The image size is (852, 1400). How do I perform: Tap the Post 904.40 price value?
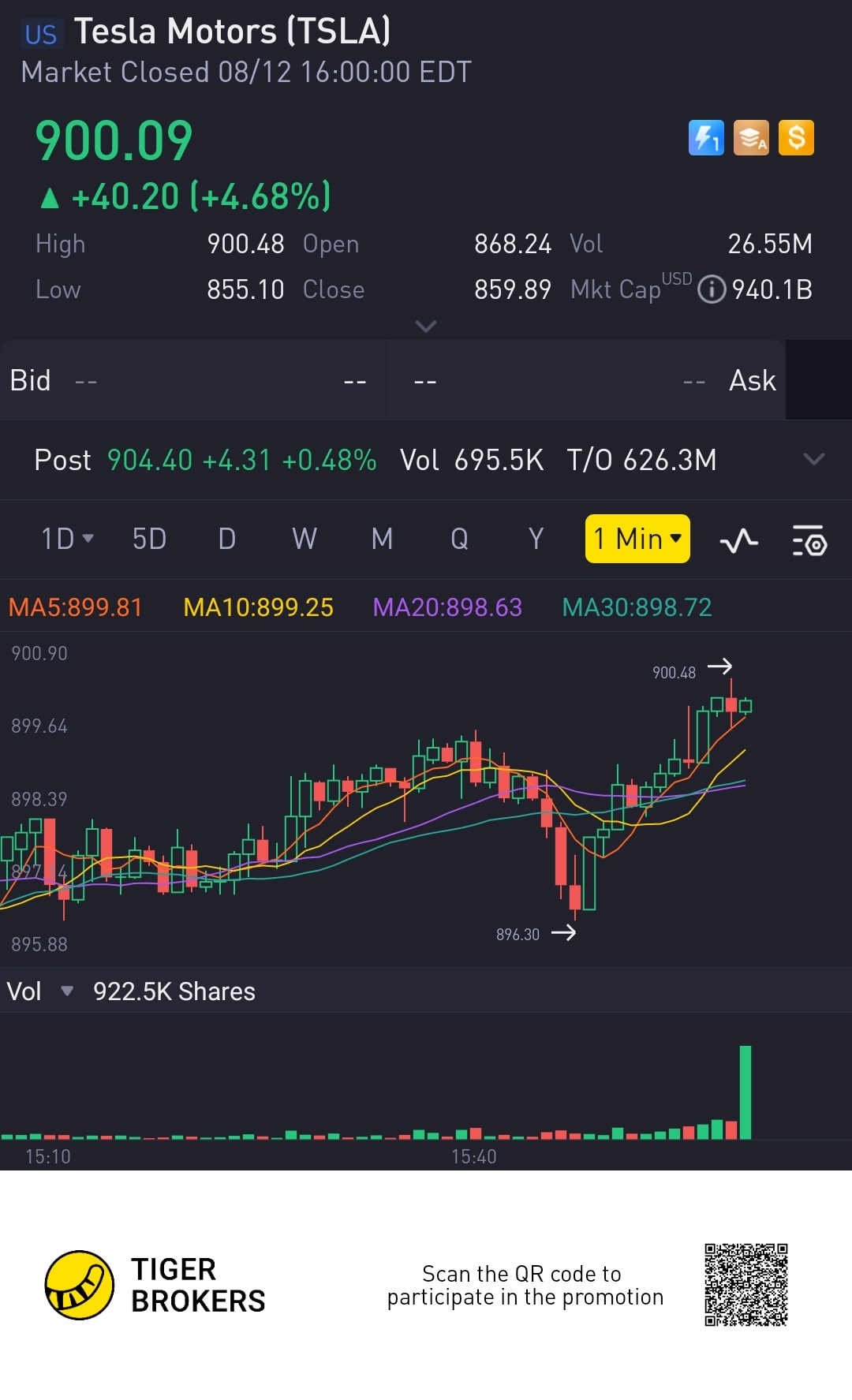(150, 460)
